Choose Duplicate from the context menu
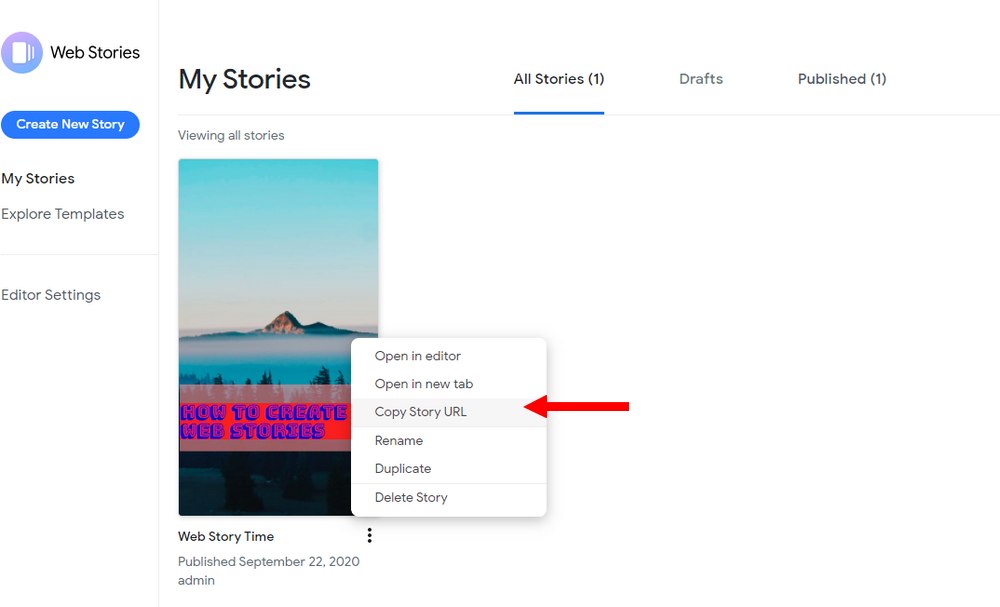The width and height of the screenshot is (1000, 607). point(449,469)
